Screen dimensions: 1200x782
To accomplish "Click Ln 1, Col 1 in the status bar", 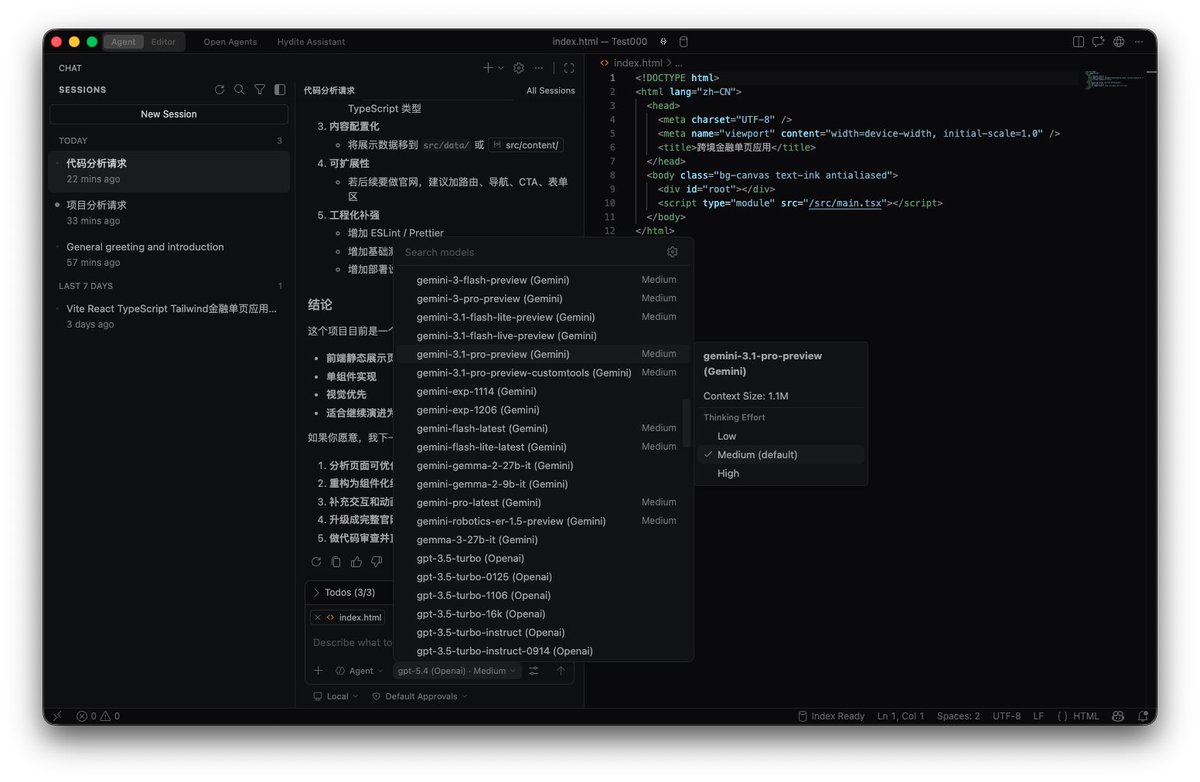I will [x=900, y=716].
